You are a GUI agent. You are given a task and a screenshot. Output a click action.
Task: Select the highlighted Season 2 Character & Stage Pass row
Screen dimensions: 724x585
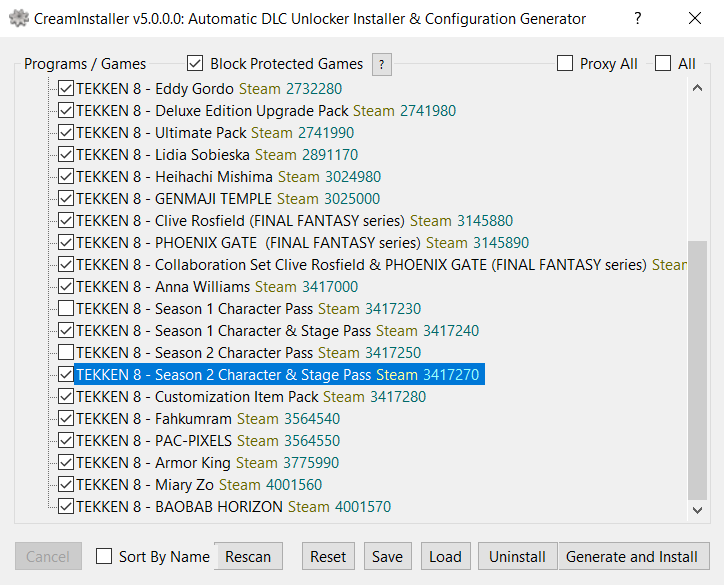point(279,374)
